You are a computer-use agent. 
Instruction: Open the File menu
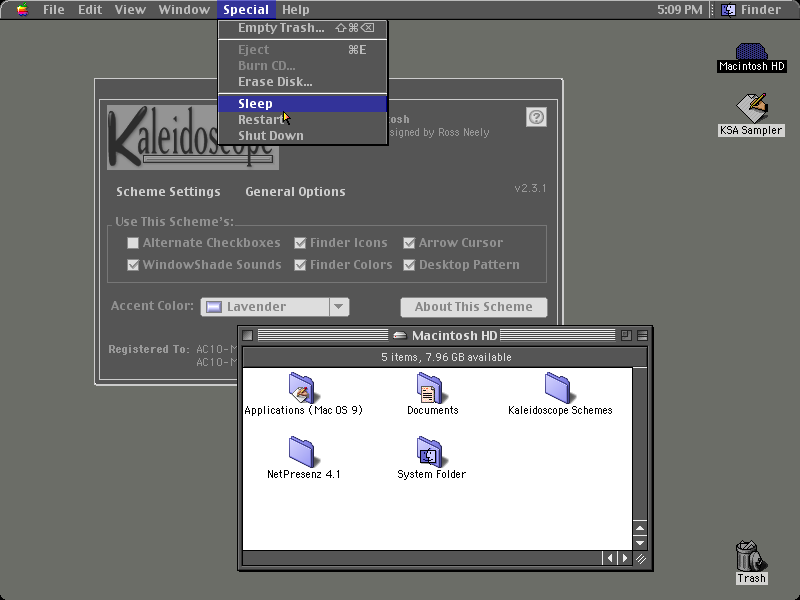(54, 10)
